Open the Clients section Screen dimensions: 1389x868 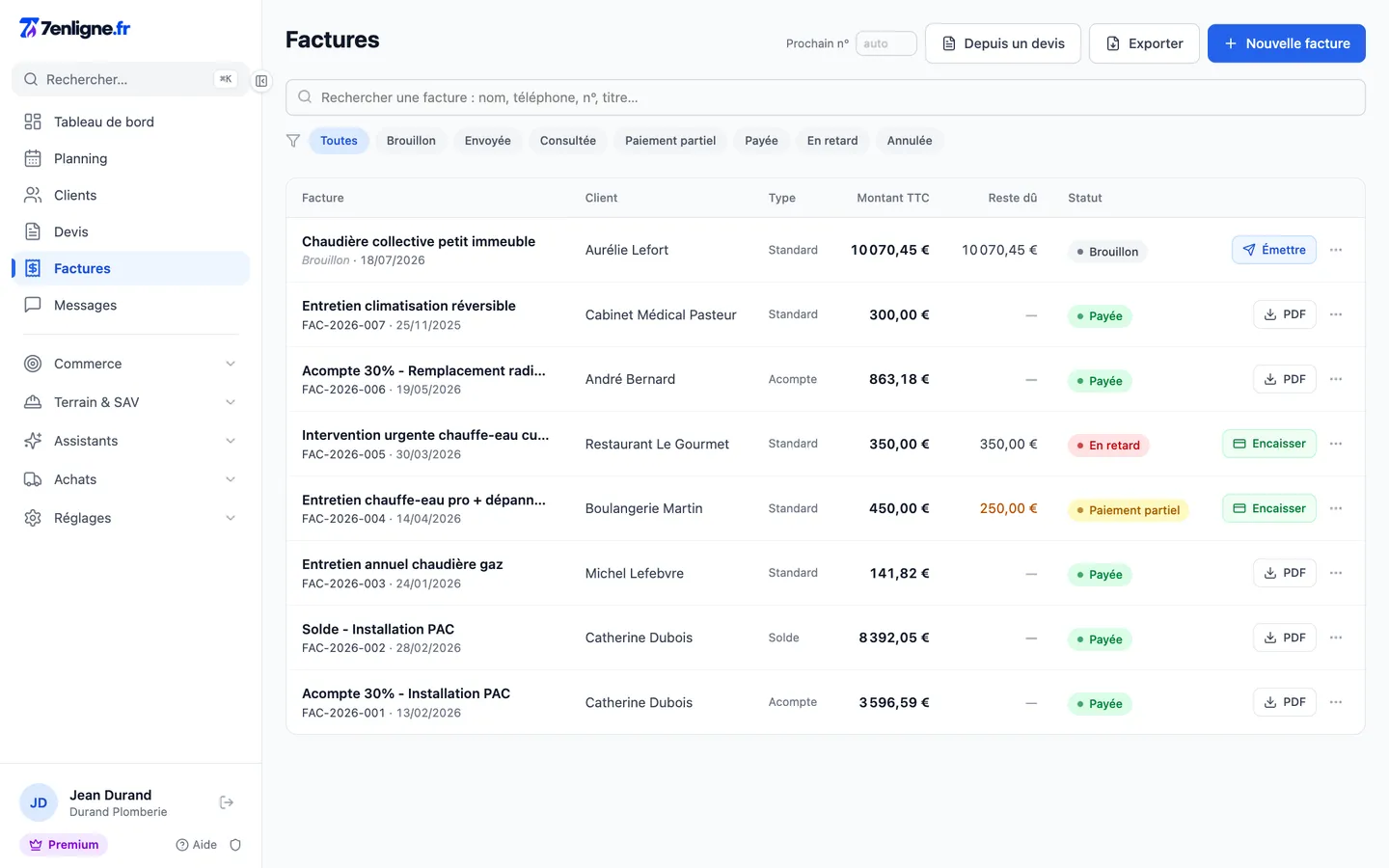click(130, 195)
